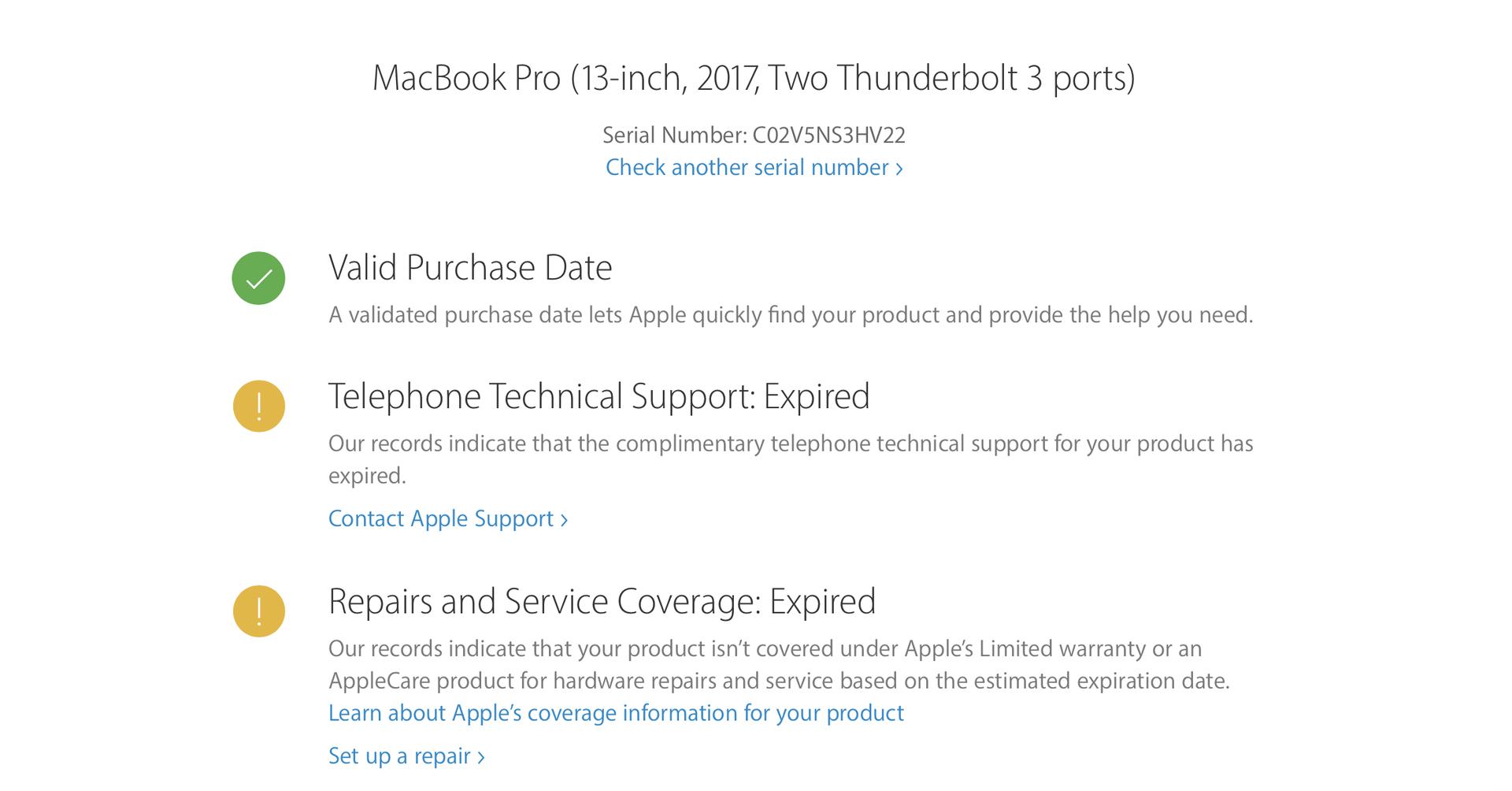Select the Valid Purchase Date heading
The image size is (1512, 791).
[470, 268]
